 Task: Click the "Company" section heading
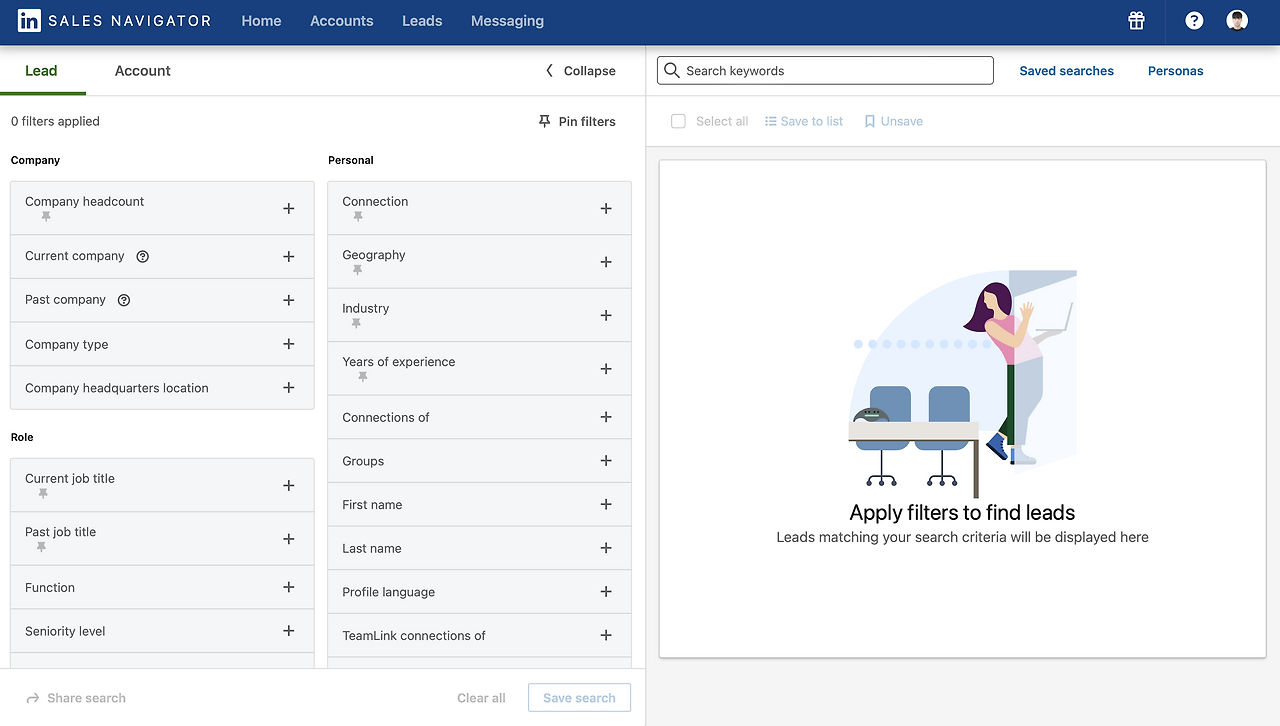coord(36,160)
